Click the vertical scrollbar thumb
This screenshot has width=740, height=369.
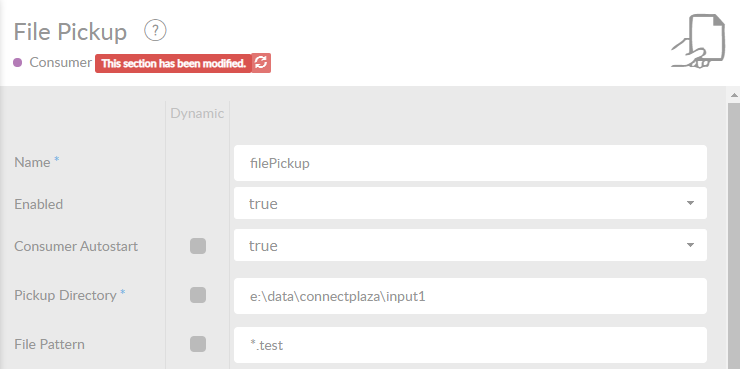pos(734,236)
